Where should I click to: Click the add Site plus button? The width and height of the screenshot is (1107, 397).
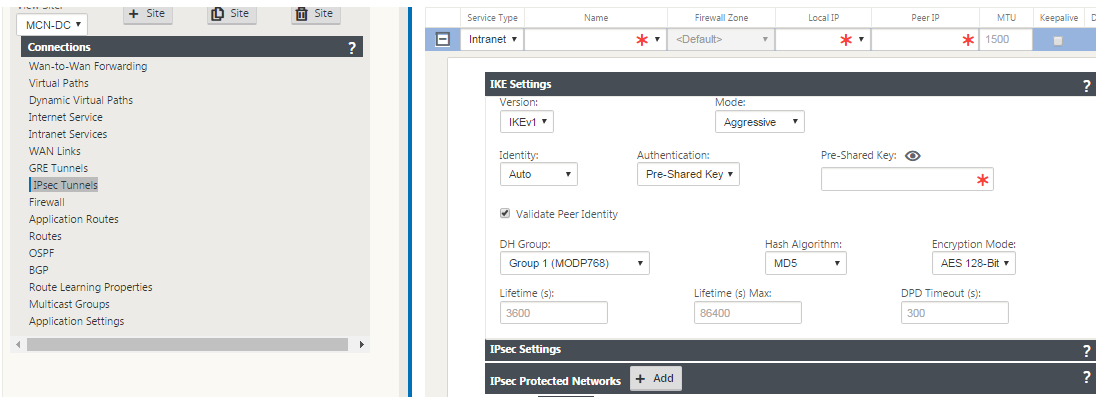coord(148,13)
